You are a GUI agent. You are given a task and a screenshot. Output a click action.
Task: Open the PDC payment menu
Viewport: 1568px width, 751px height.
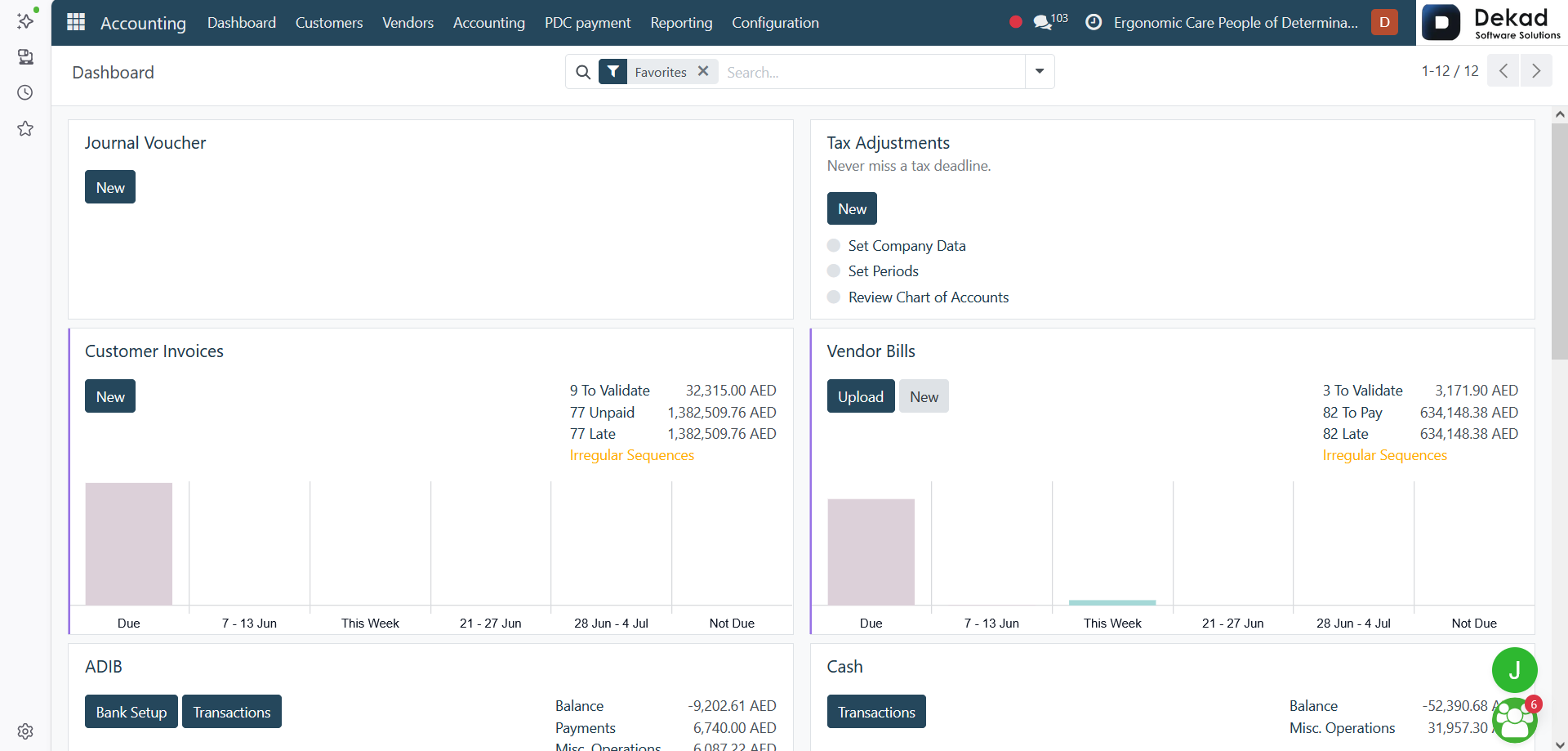pyautogui.click(x=587, y=23)
